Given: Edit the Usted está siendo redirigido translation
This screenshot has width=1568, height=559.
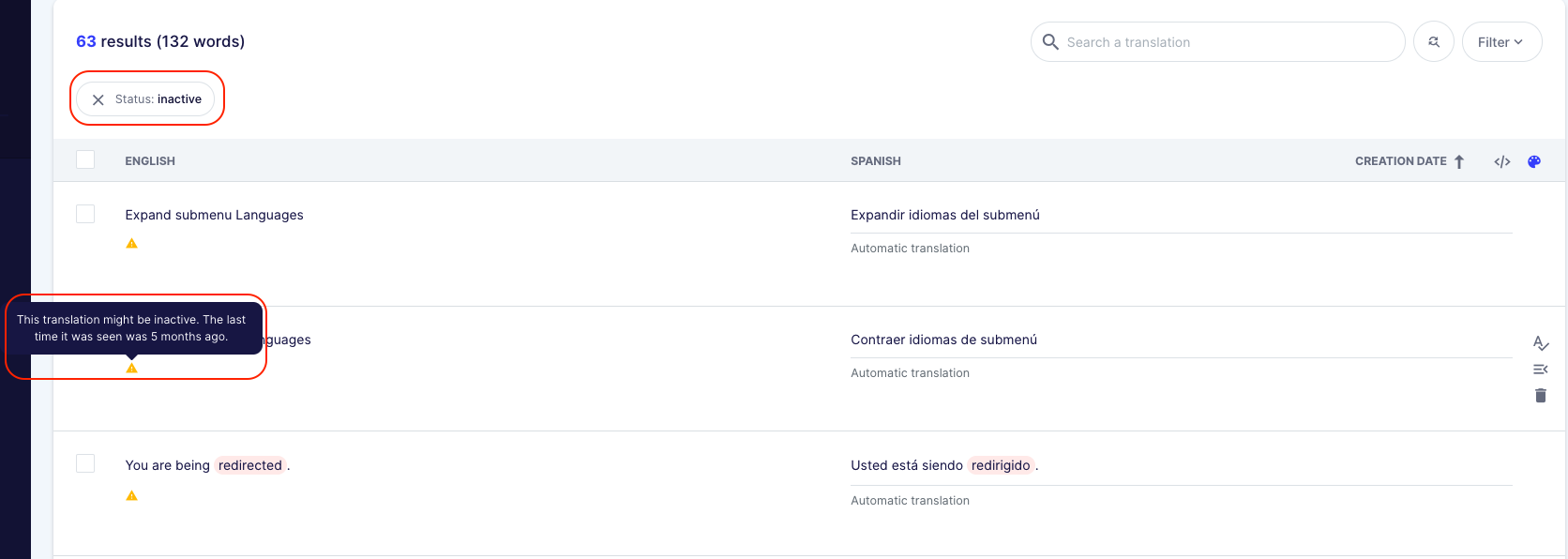Looking at the screenshot, I should 943,465.
